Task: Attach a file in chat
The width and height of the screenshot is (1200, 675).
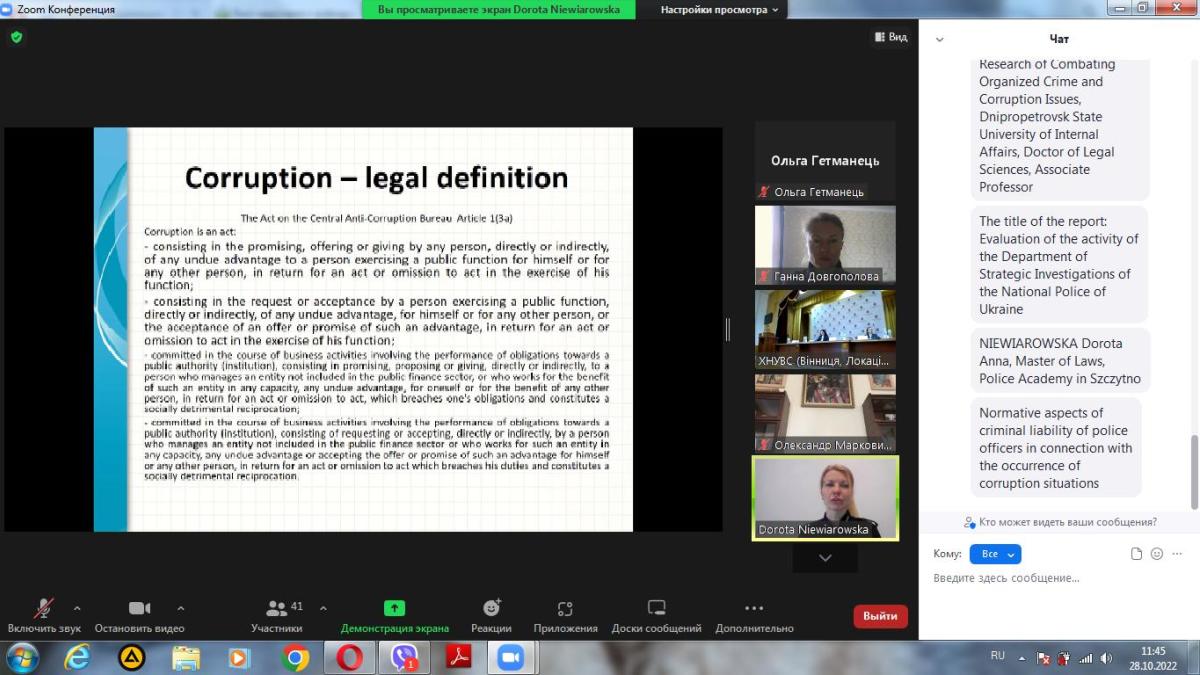Action: pos(1136,554)
